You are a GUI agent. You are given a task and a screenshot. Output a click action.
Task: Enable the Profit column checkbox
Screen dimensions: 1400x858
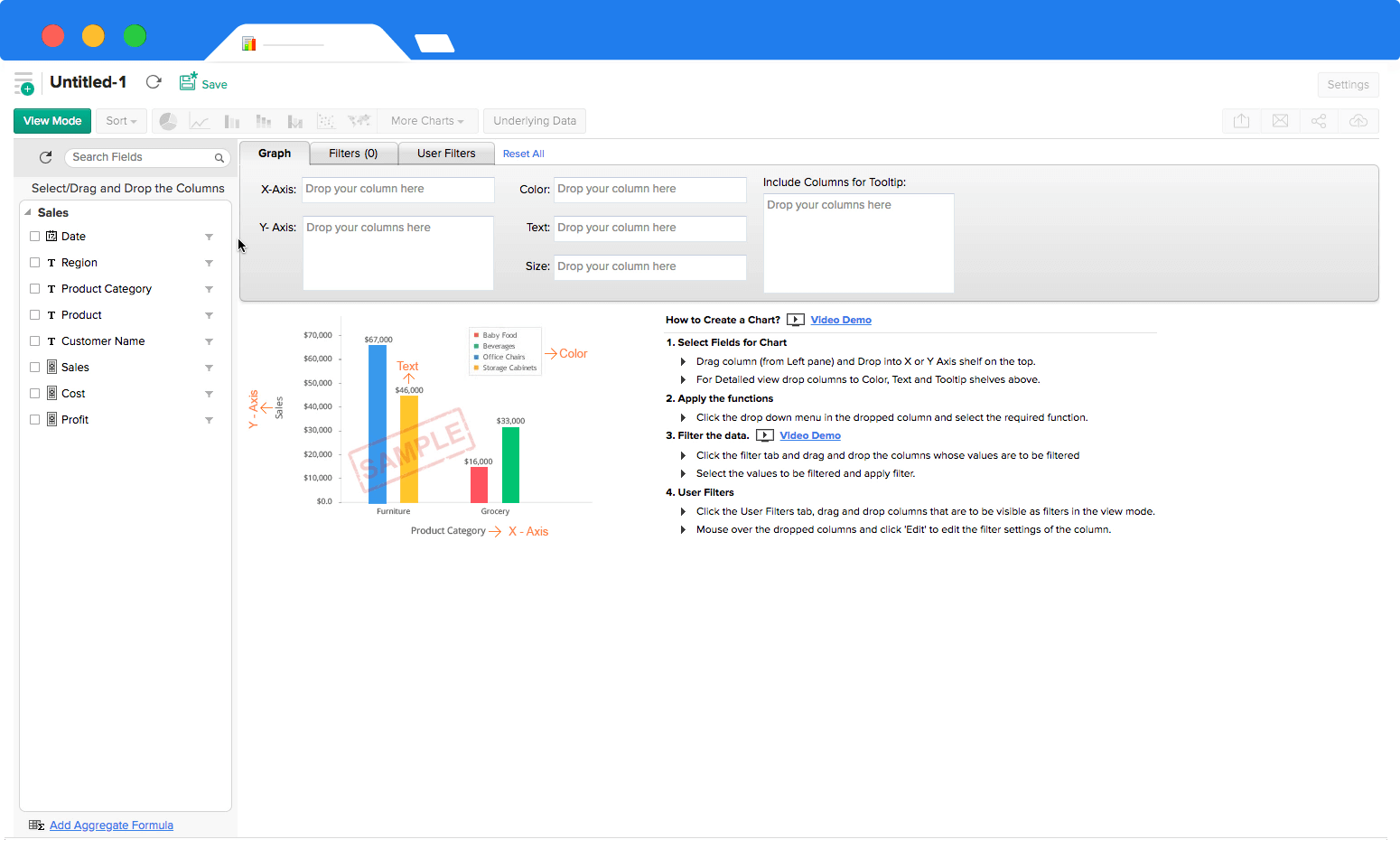pos(35,420)
